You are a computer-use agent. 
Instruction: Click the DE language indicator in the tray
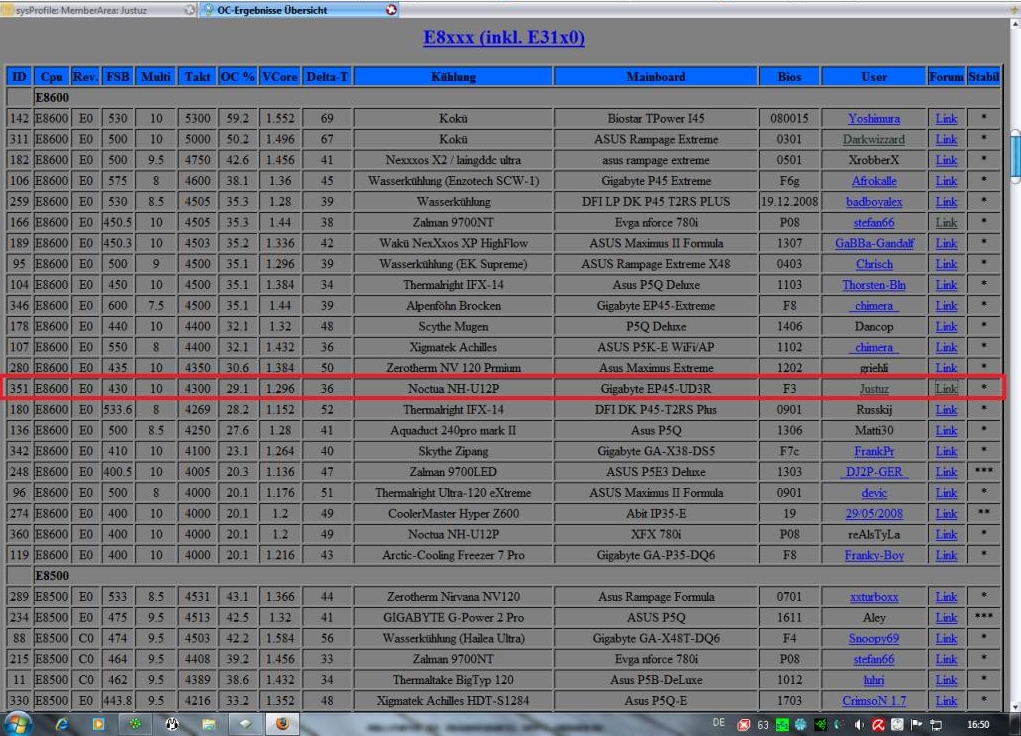tap(719, 723)
